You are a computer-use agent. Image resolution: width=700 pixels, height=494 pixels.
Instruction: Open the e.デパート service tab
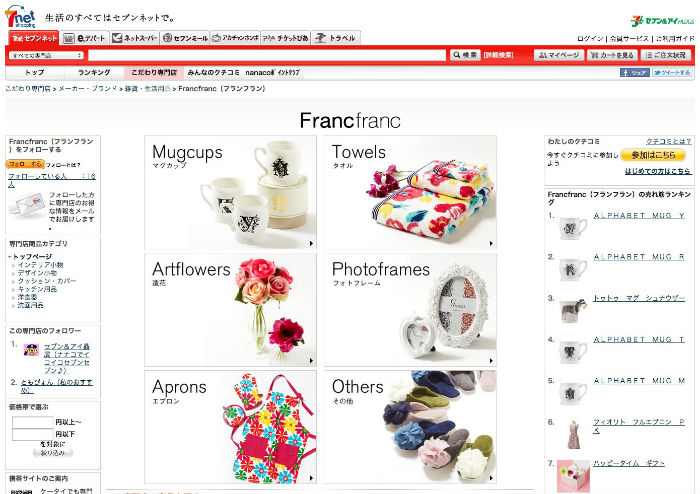[85, 38]
